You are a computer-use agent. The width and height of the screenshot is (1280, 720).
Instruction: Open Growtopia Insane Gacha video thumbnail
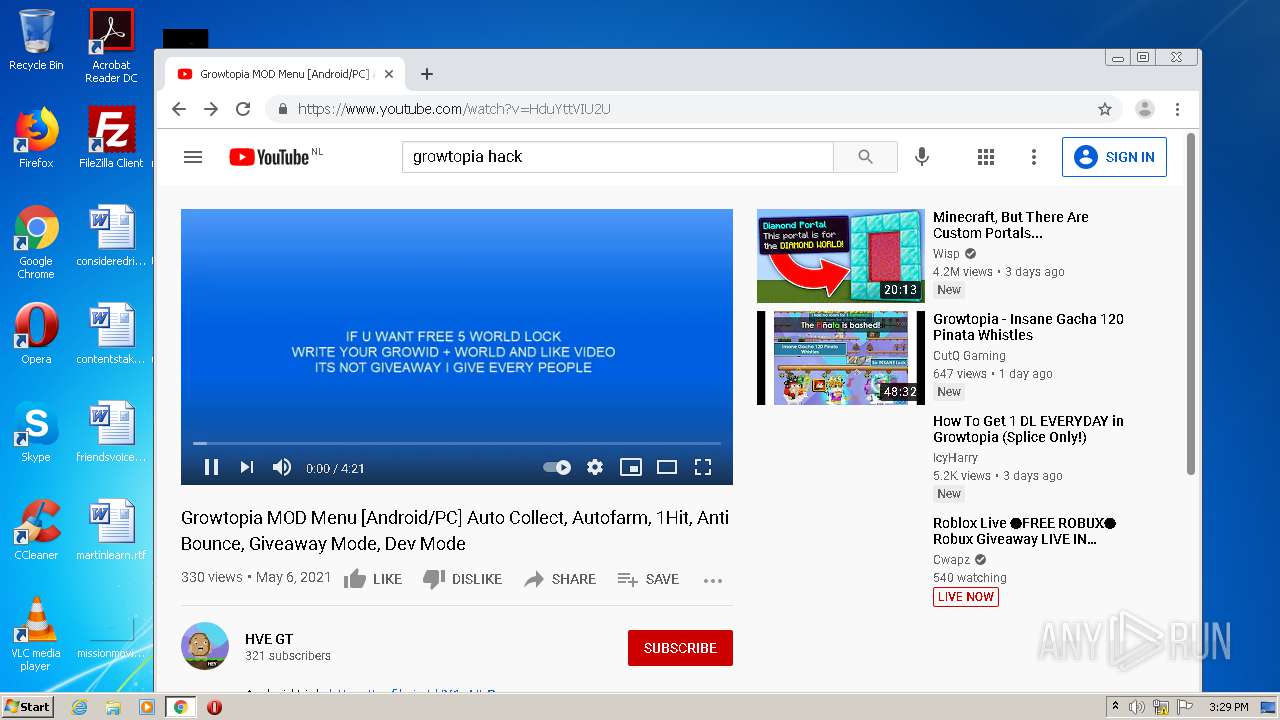click(841, 358)
